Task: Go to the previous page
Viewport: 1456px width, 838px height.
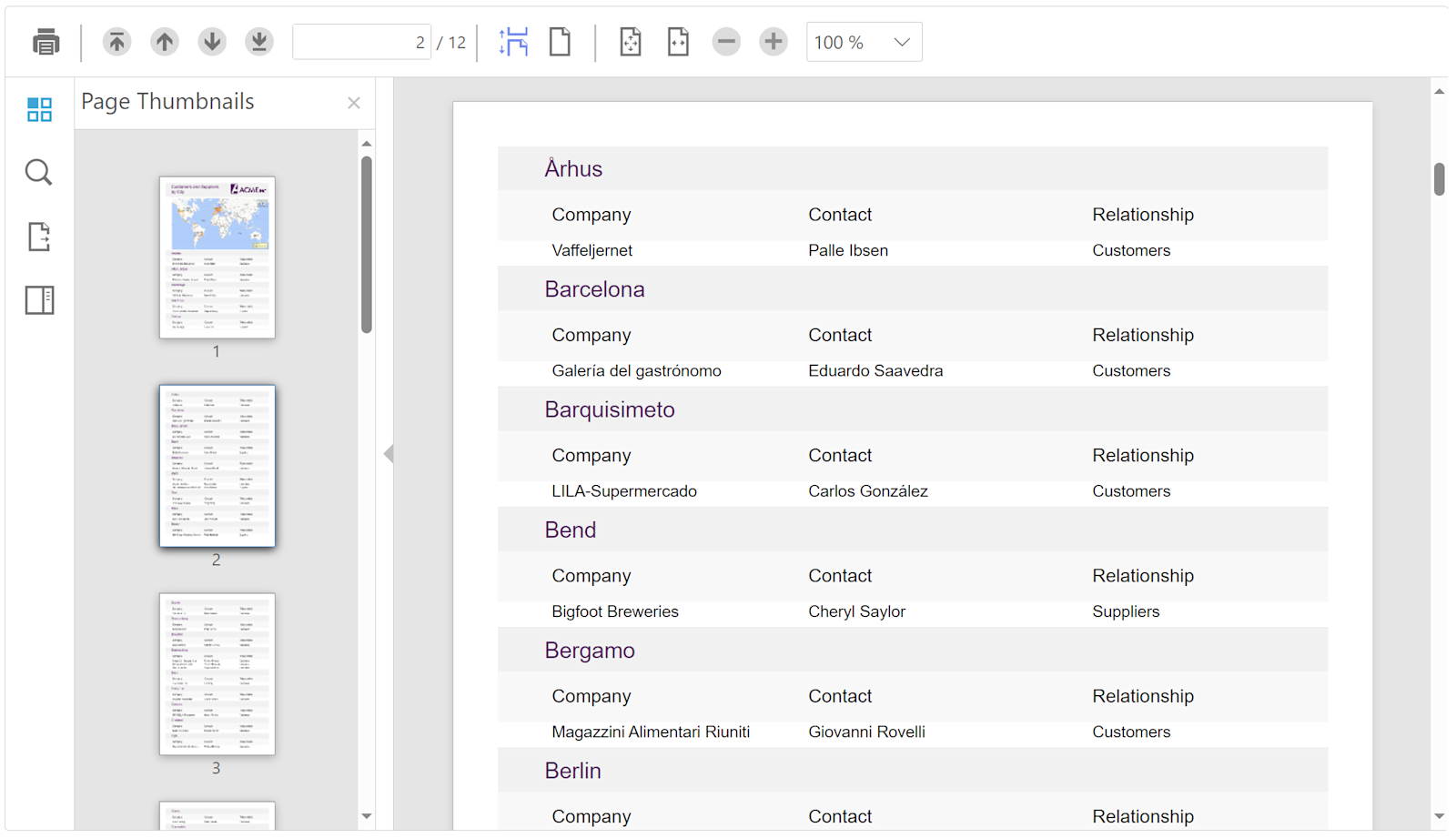Action: (x=165, y=42)
